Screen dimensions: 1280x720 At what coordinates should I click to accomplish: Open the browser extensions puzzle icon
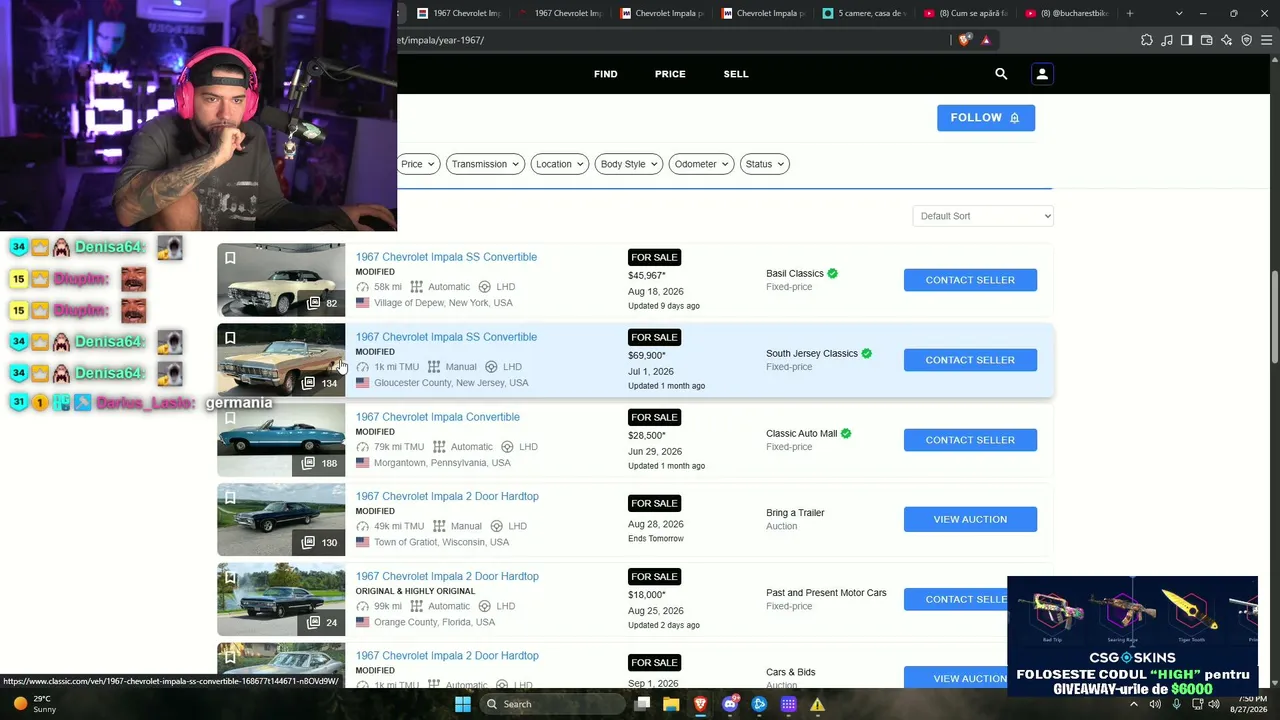click(1146, 40)
